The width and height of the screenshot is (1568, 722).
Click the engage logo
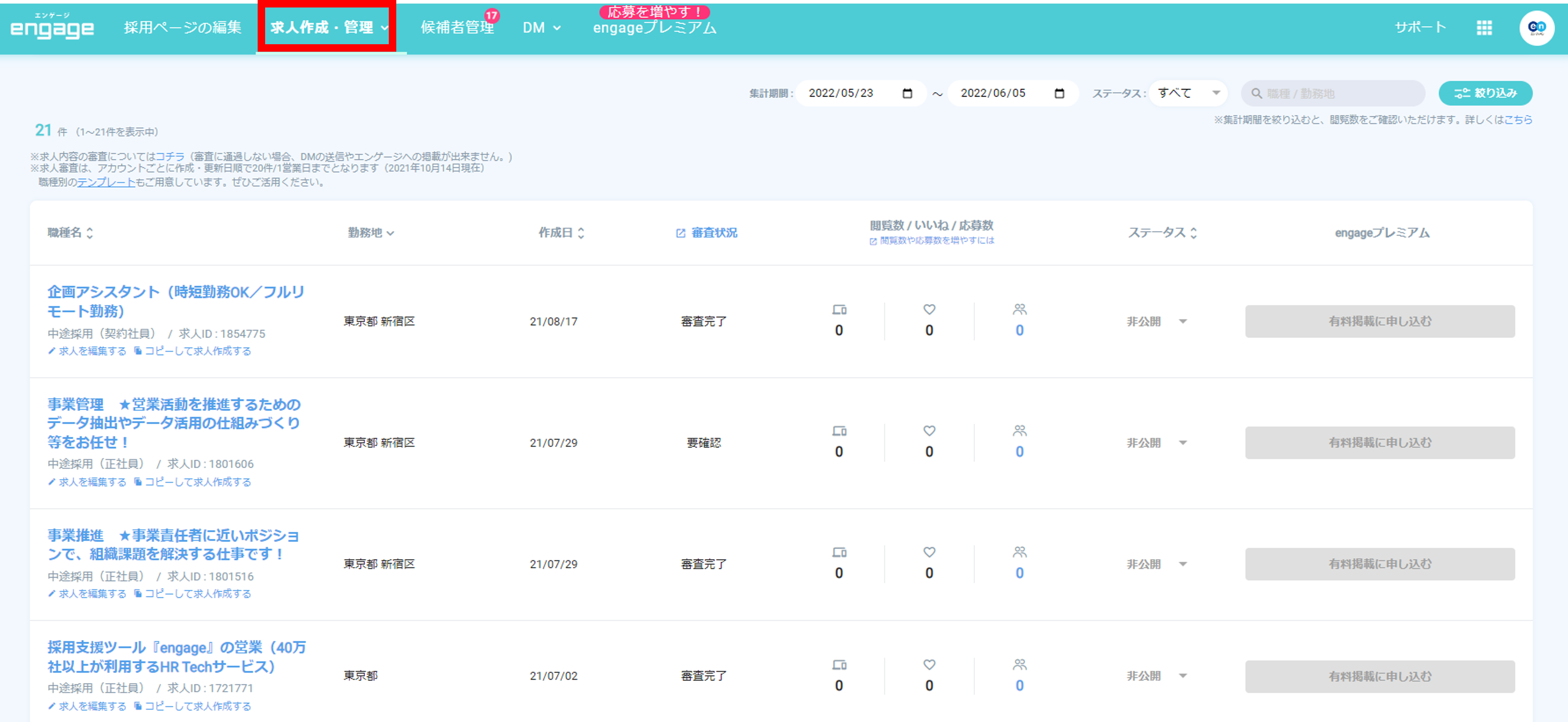pos(52,26)
